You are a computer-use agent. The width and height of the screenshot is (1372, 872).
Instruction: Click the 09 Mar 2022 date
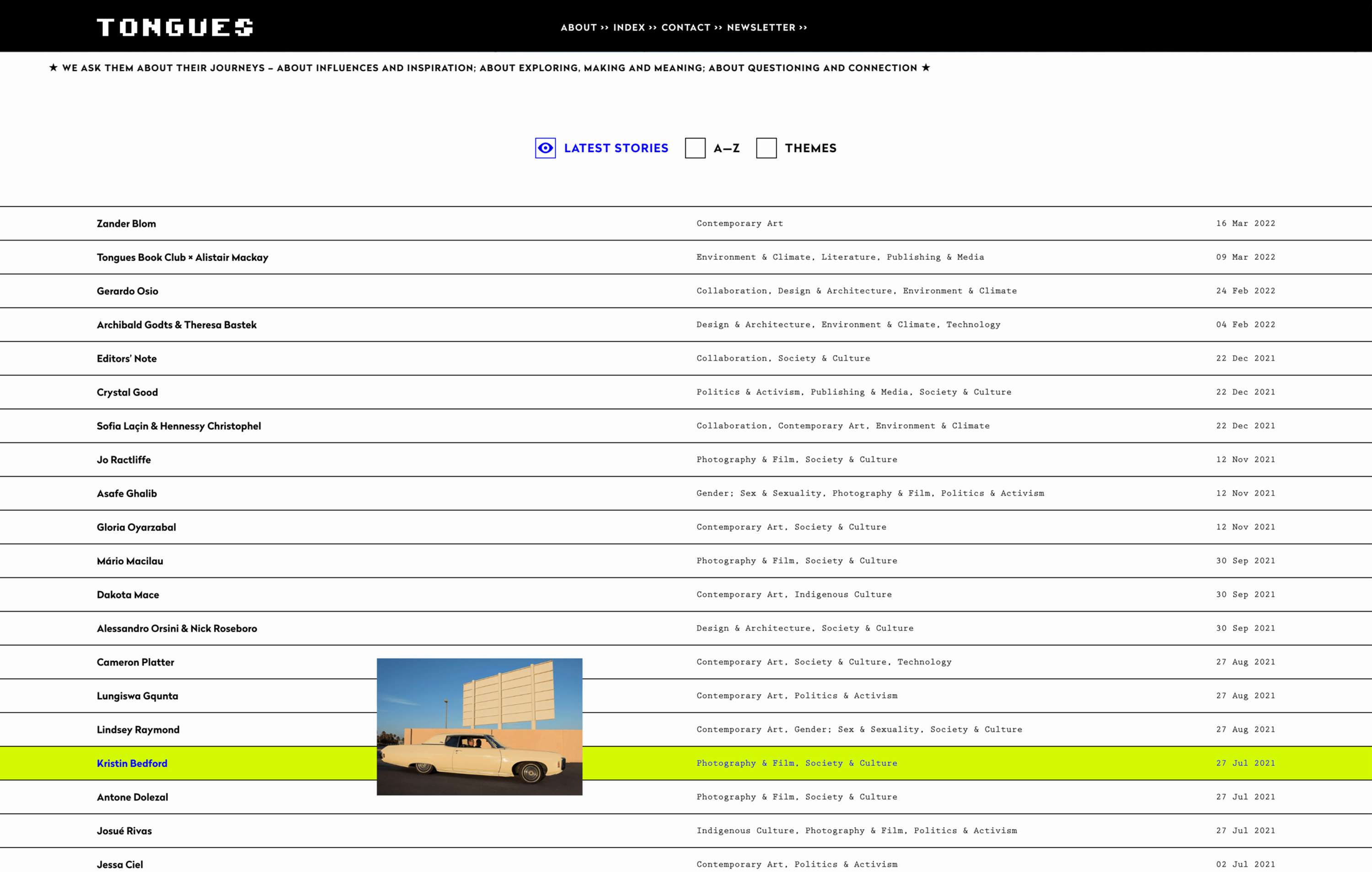point(1245,257)
